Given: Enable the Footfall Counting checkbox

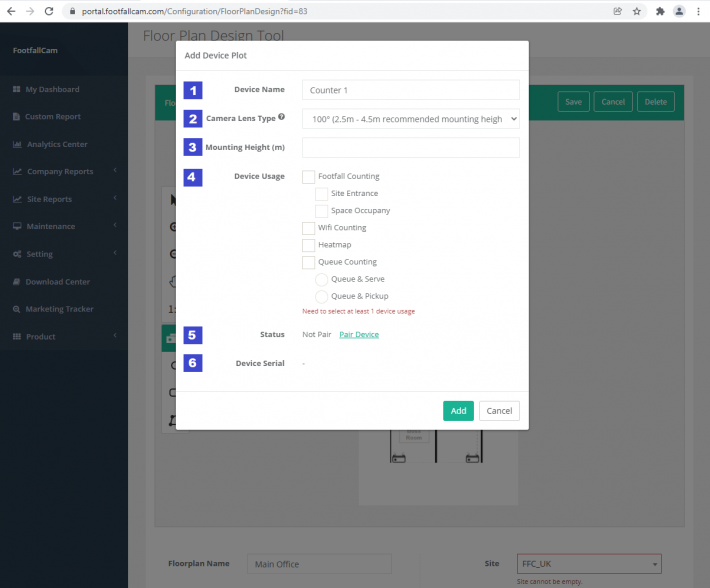Looking at the screenshot, I should tap(309, 177).
